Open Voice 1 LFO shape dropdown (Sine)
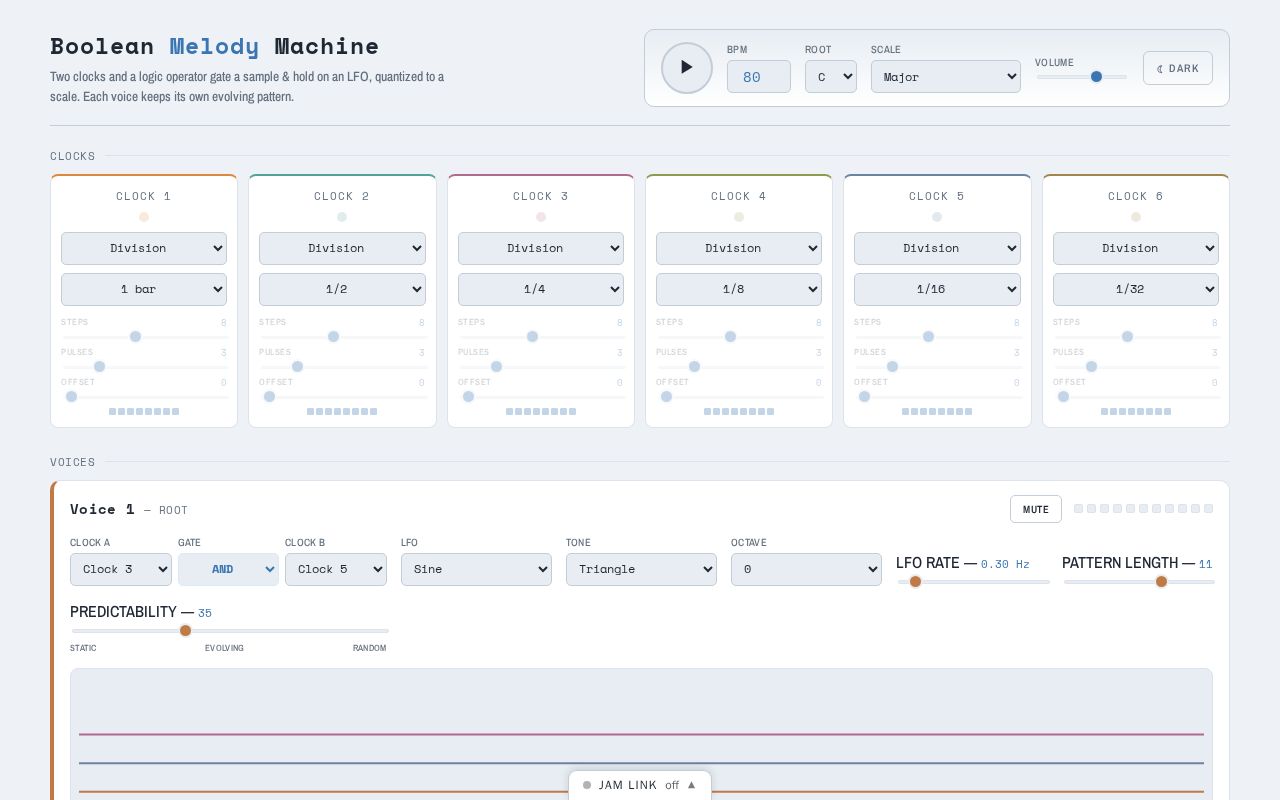The height and width of the screenshot is (800, 1280). (476, 569)
